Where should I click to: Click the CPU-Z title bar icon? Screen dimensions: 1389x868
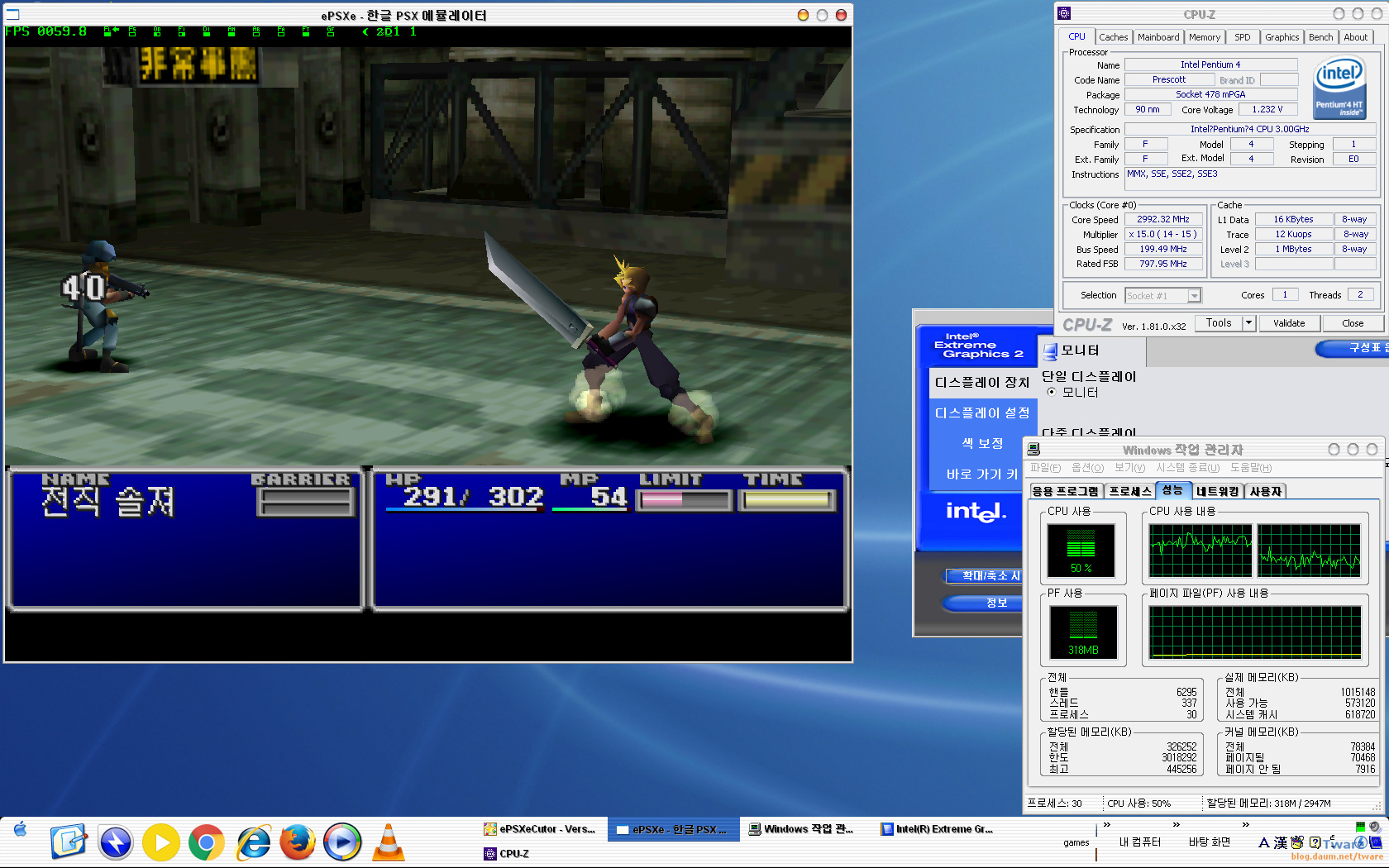tap(1065, 13)
